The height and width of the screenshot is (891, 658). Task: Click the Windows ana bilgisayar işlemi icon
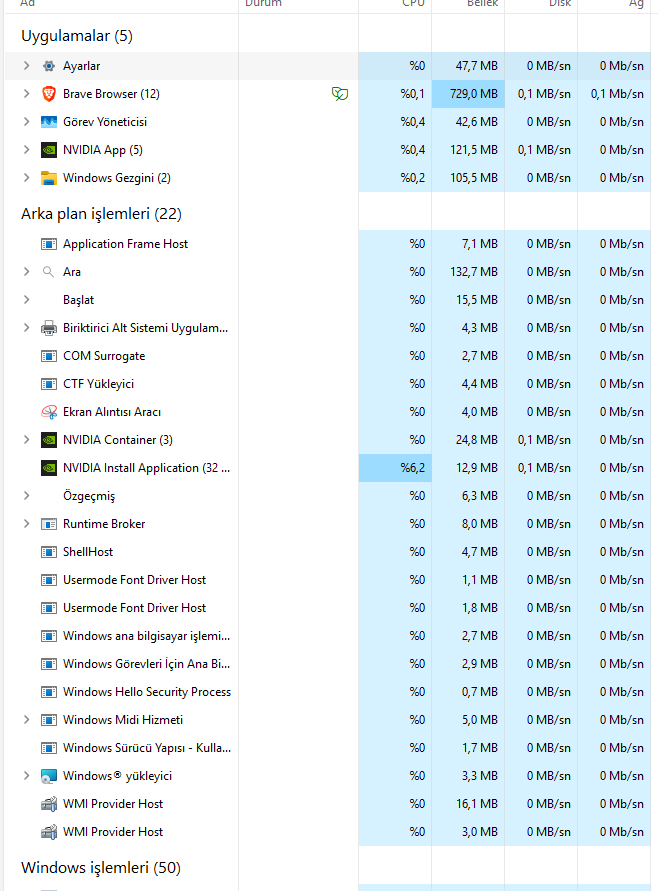tap(49, 636)
